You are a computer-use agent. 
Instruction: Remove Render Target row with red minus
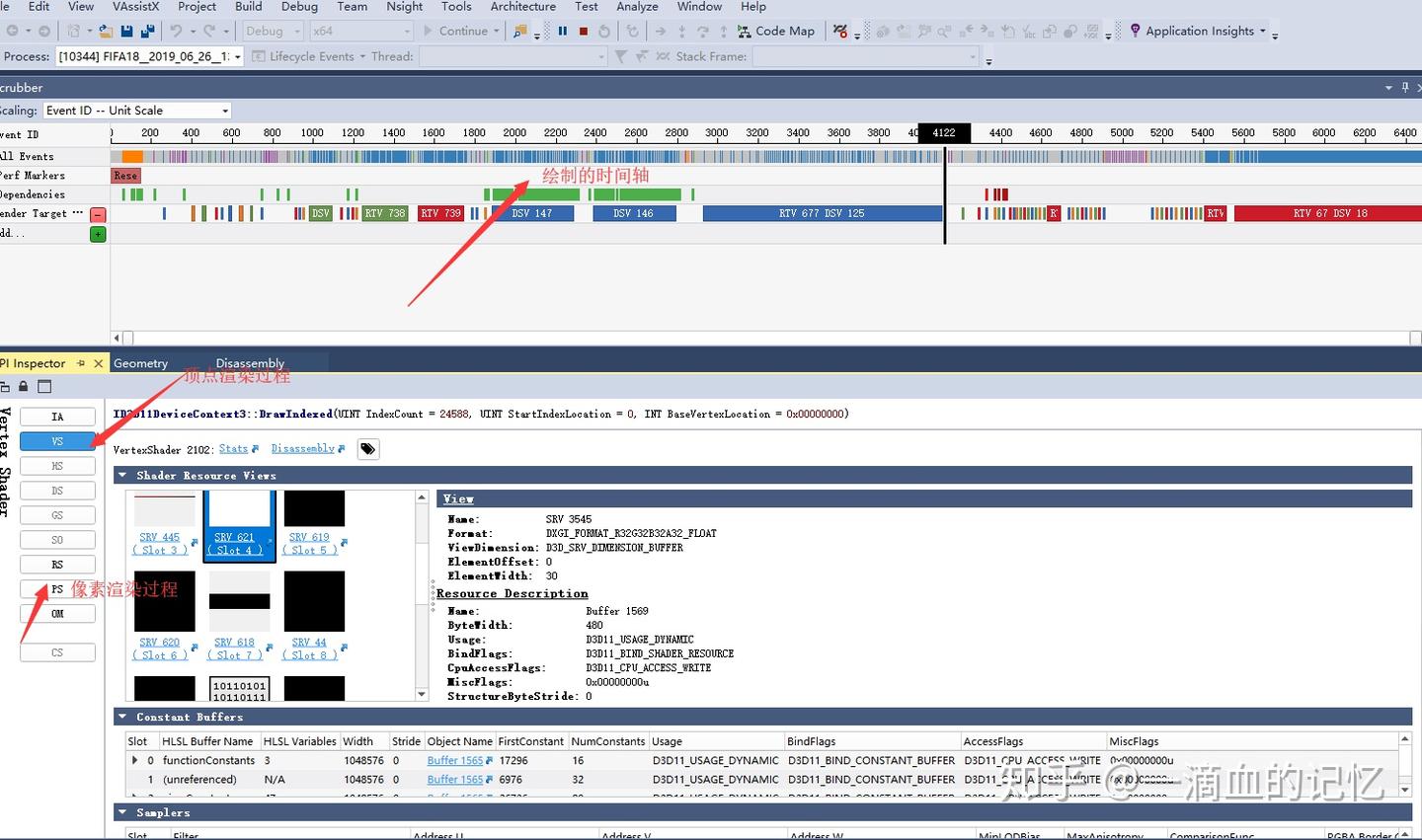pos(98,214)
